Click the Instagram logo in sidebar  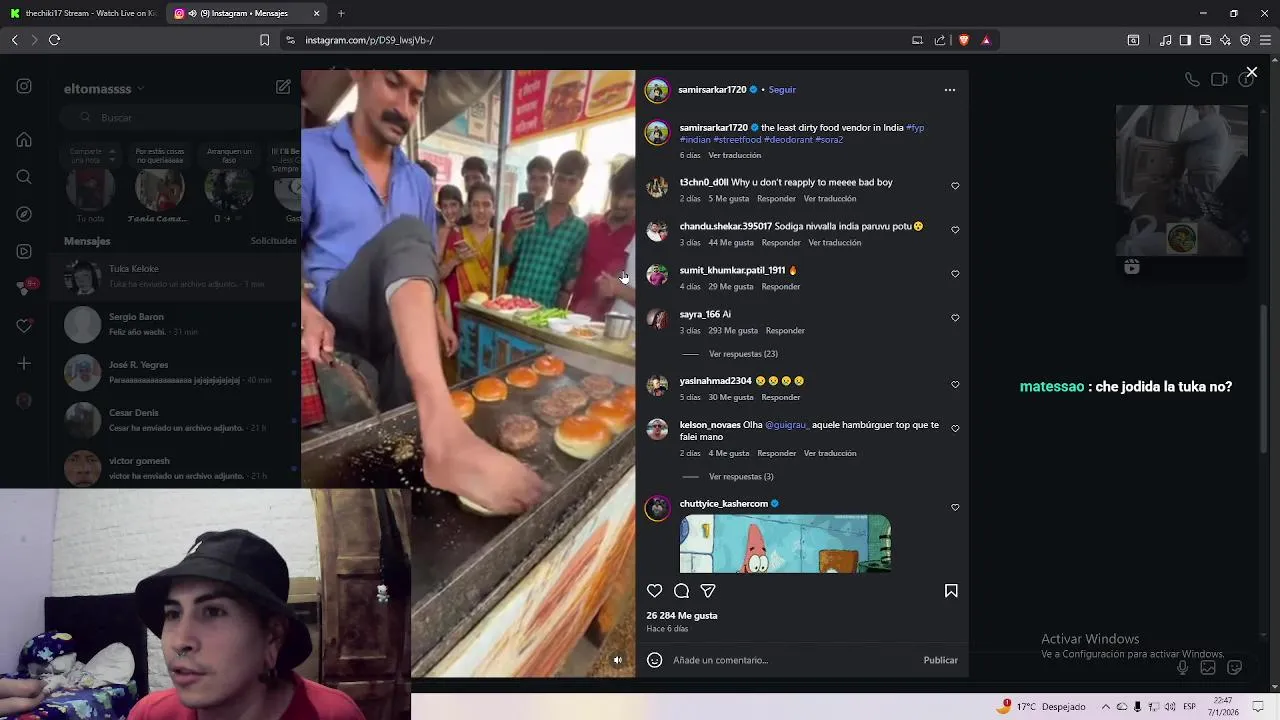click(24, 87)
